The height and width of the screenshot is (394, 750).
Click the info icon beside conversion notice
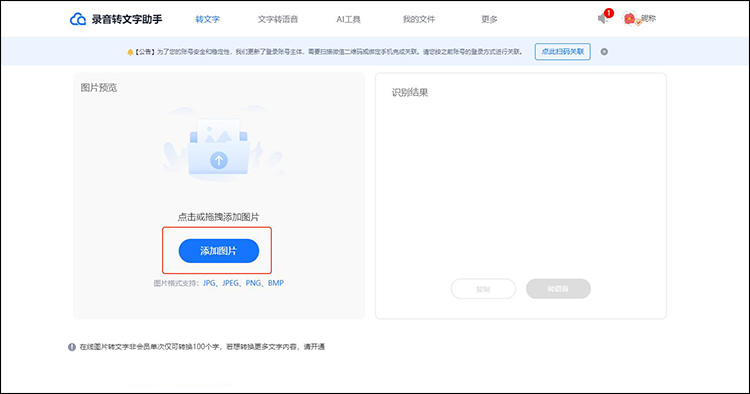tap(72, 347)
